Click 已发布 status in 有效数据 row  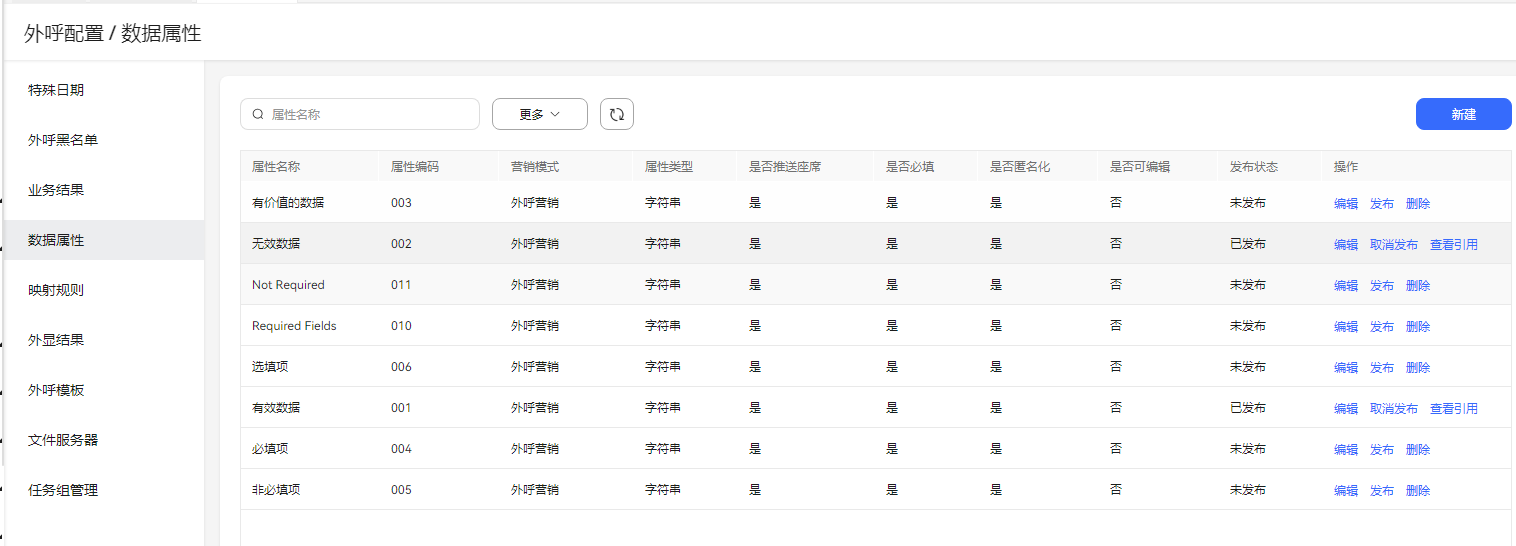(1248, 408)
